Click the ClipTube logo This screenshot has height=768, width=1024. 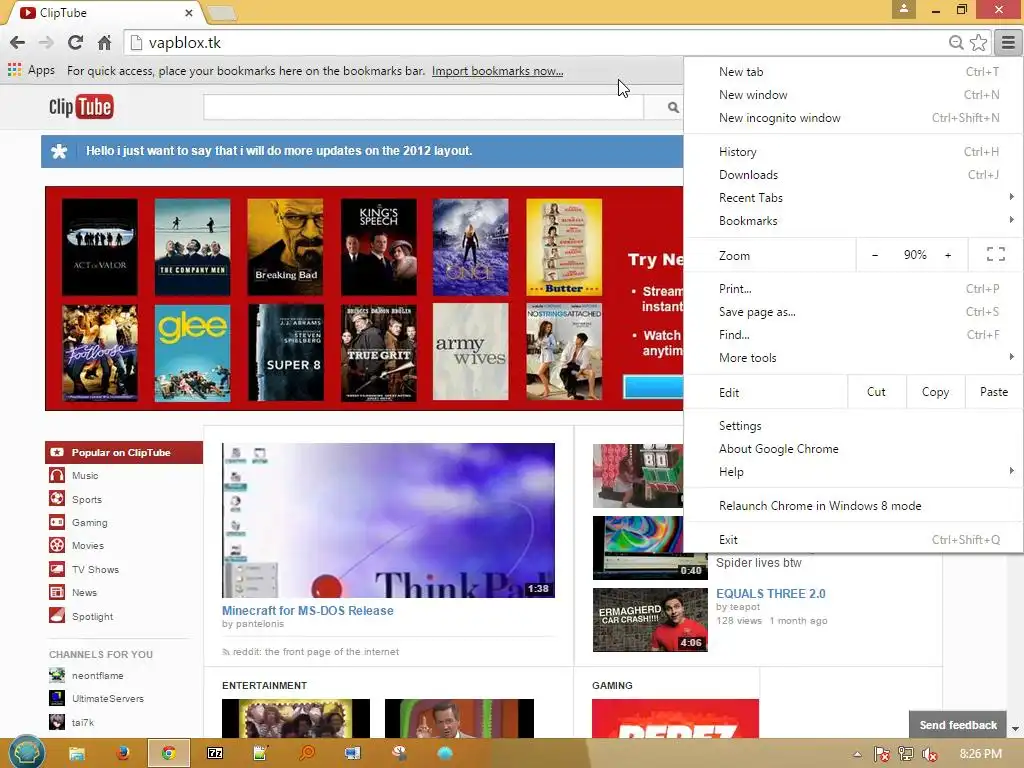click(x=81, y=107)
